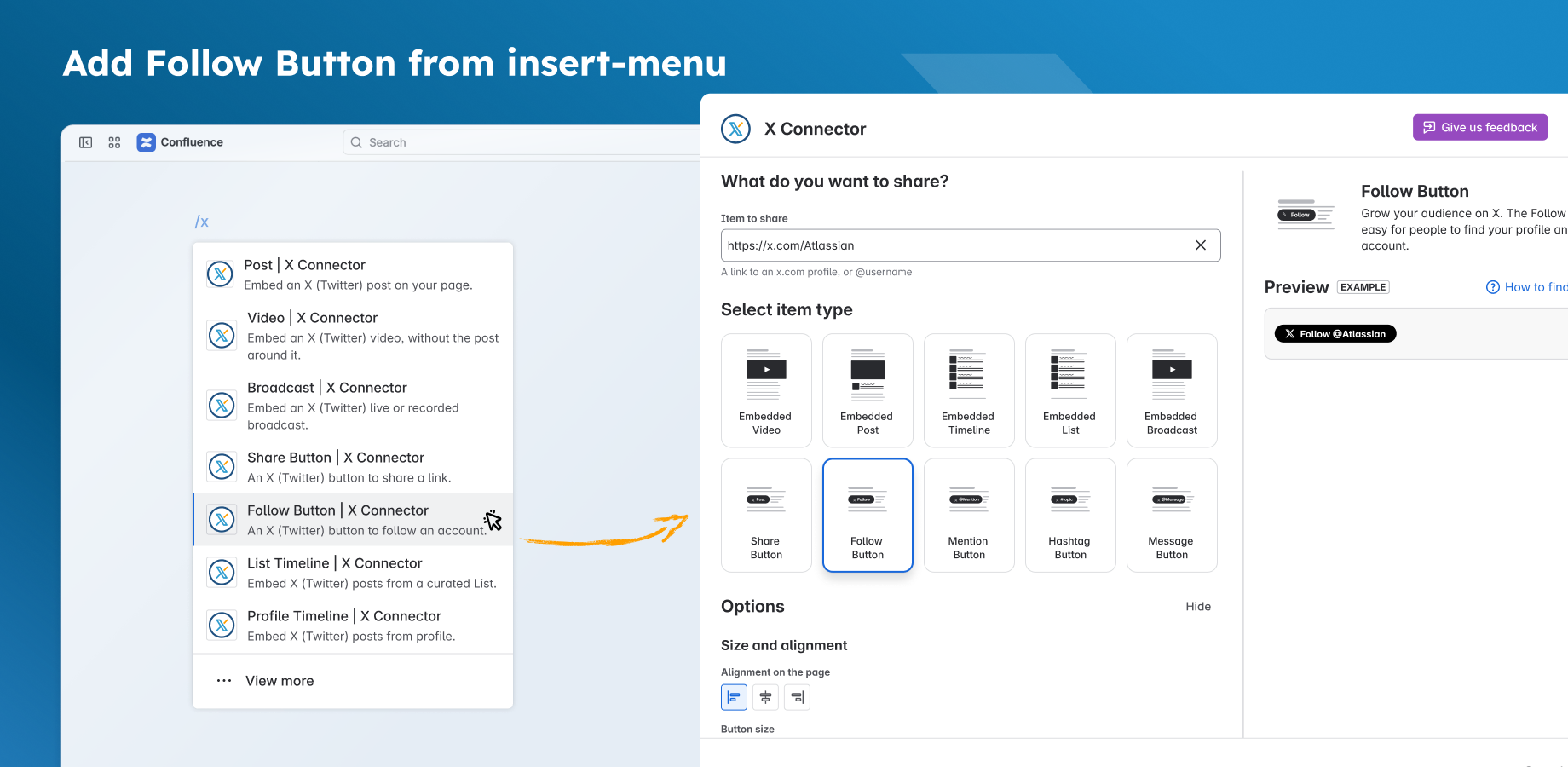The image size is (1568, 767).
Task: Click the X icon beside Share Button entry
Action: (x=222, y=467)
